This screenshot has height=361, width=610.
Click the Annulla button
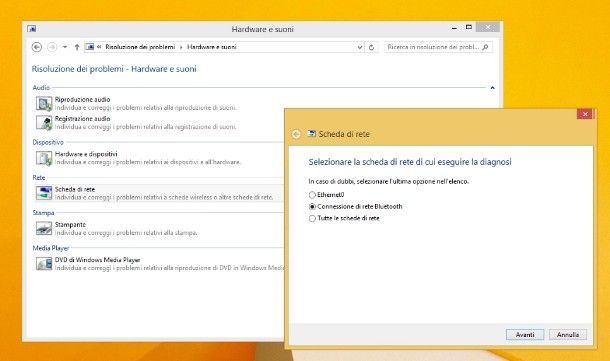568,335
